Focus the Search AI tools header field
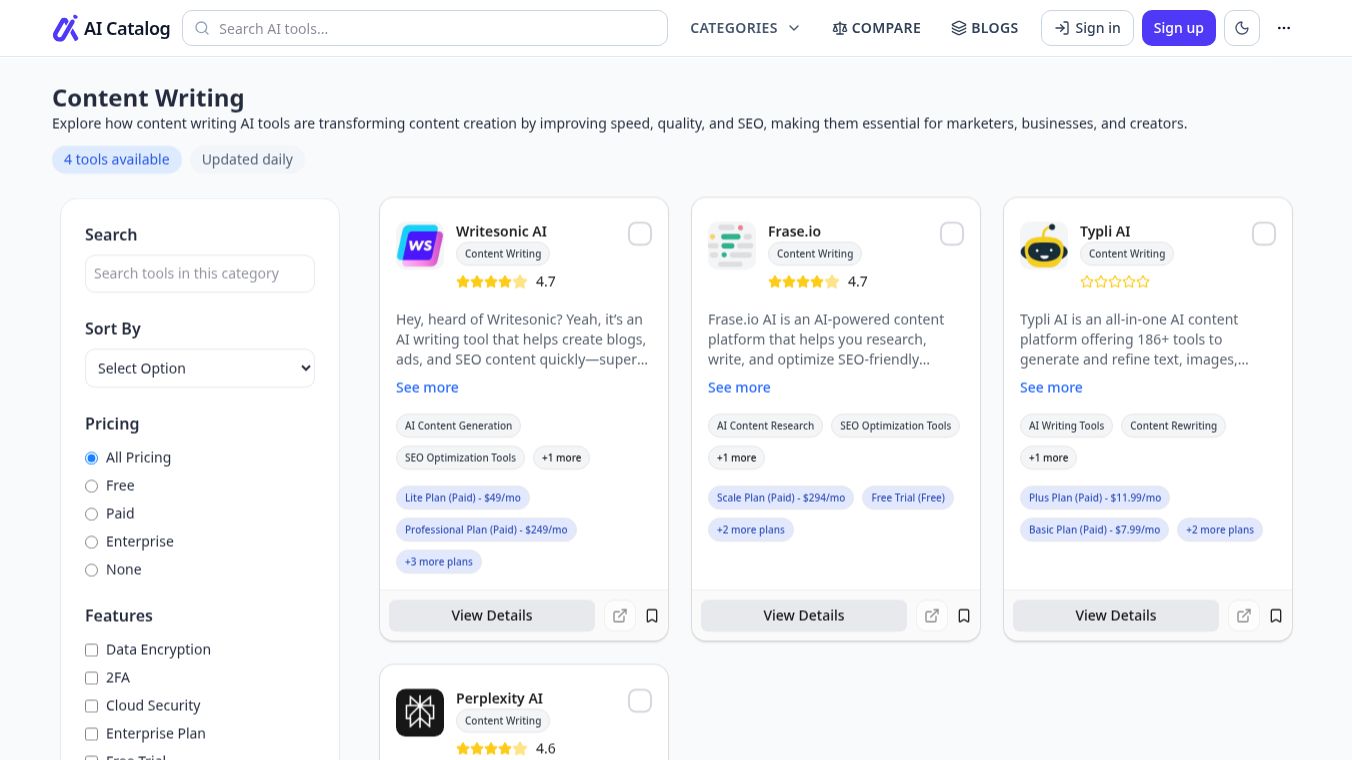 click(425, 28)
